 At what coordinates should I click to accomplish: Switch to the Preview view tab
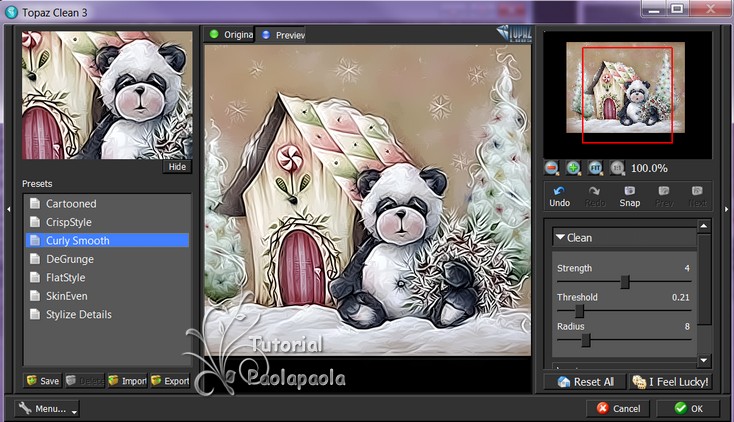point(283,35)
